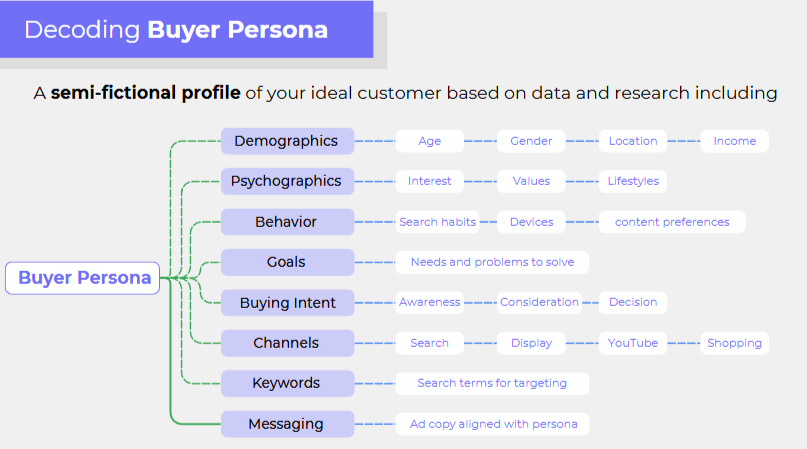Click the YouTube channel box
The width and height of the screenshot is (807, 449).
[633, 343]
